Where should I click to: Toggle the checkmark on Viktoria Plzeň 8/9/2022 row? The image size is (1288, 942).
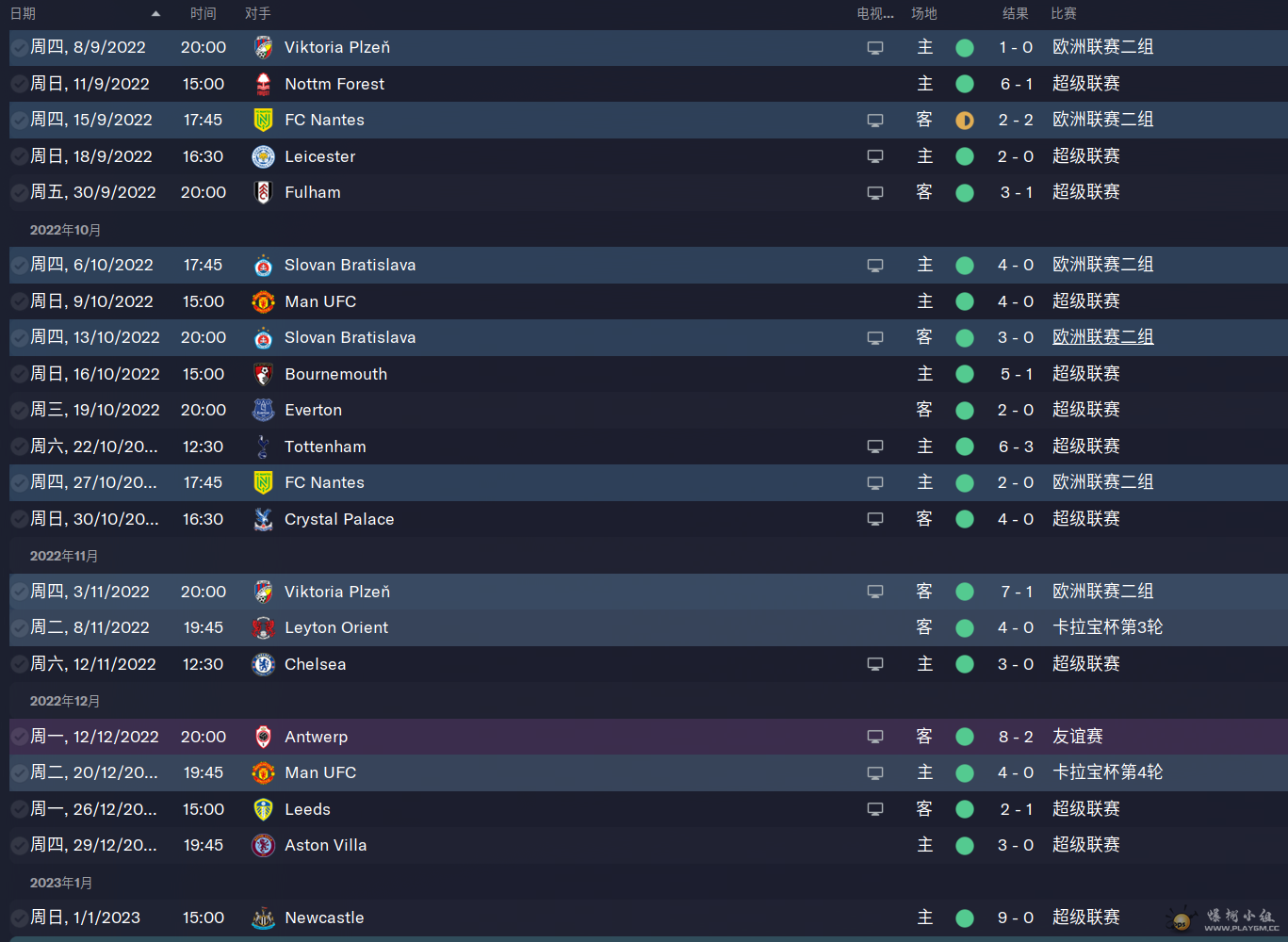[19, 47]
